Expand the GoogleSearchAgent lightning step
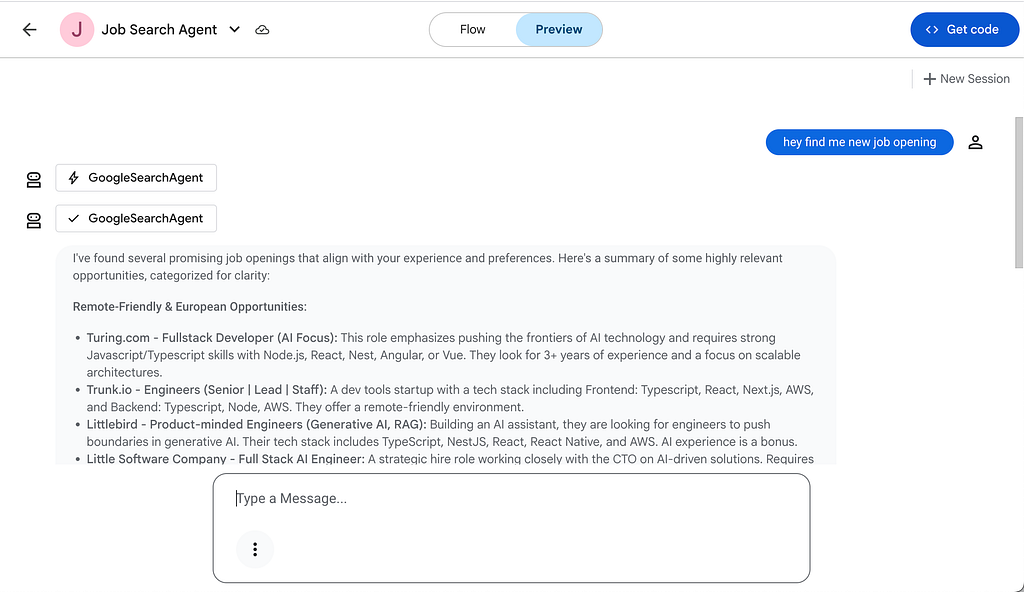The height and width of the screenshot is (592, 1024). (136, 178)
